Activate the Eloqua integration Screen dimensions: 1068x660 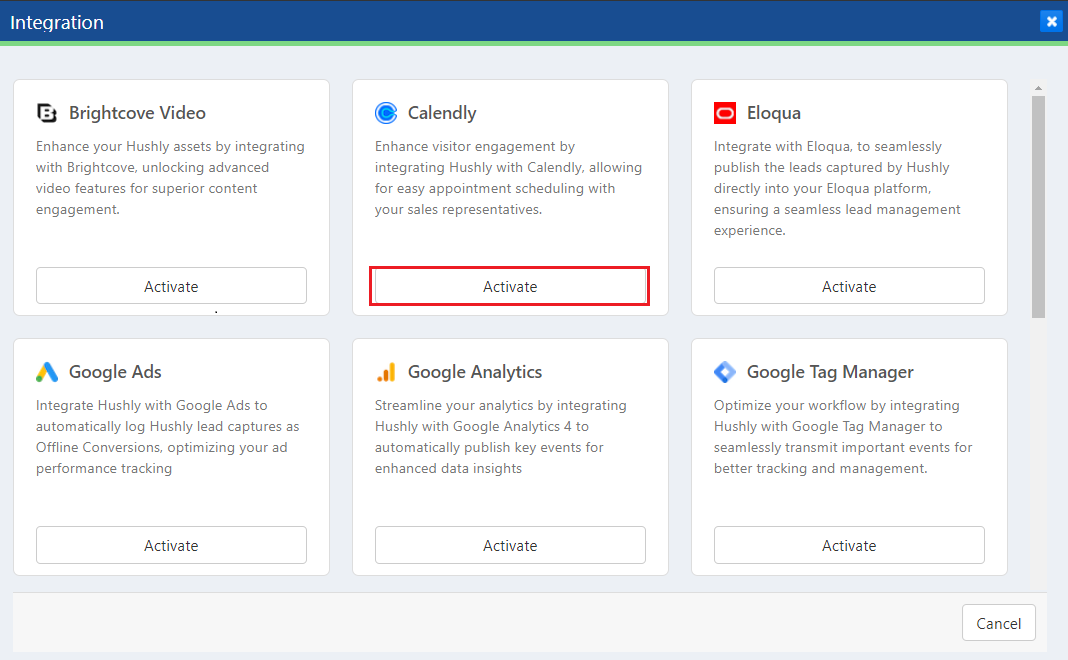[849, 286]
